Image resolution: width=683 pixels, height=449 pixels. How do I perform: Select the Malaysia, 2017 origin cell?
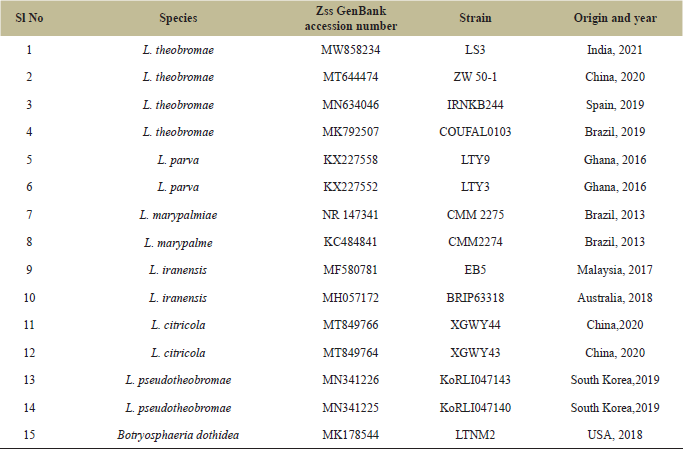click(612, 266)
